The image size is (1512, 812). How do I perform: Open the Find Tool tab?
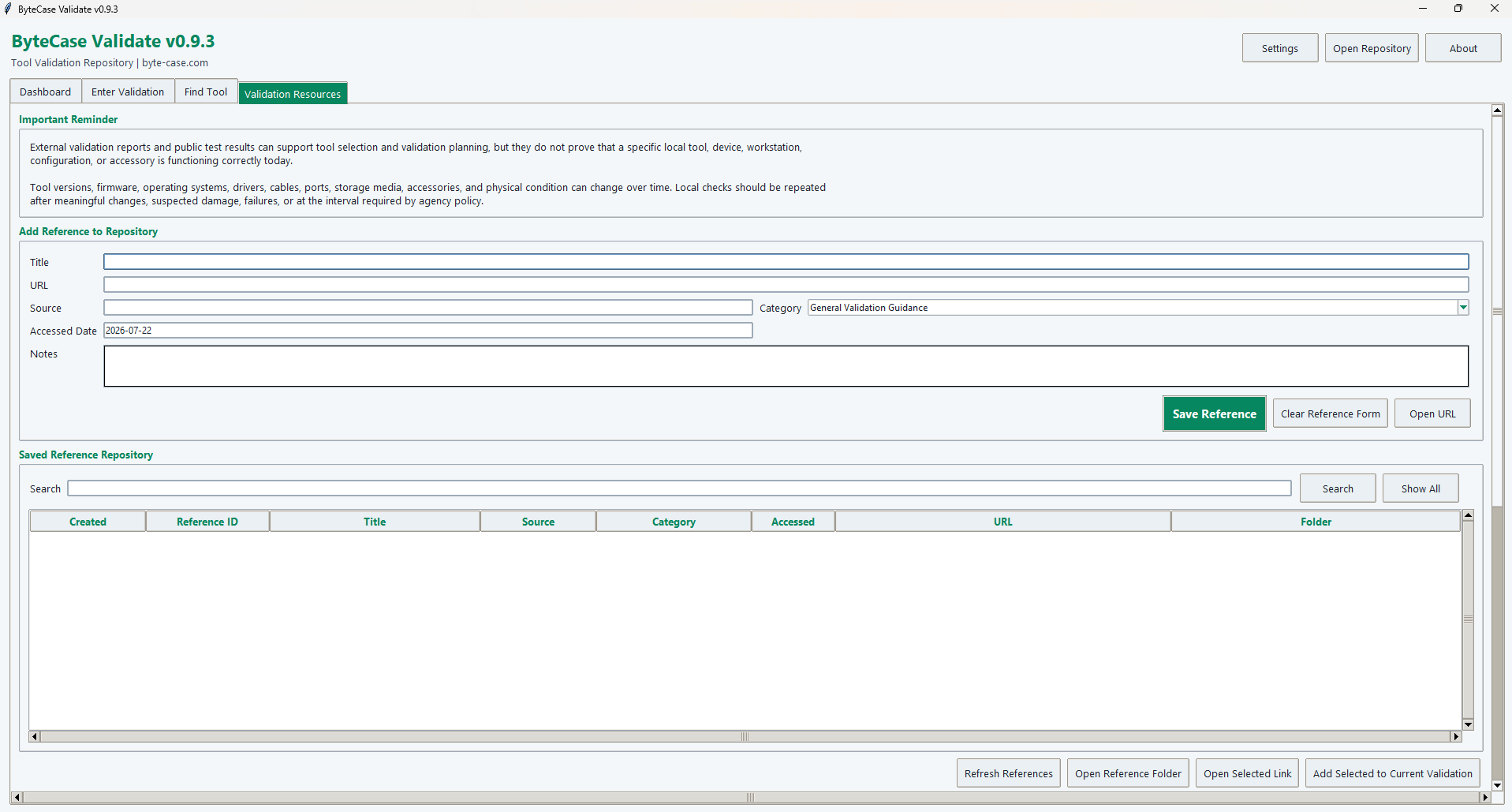[x=206, y=92]
